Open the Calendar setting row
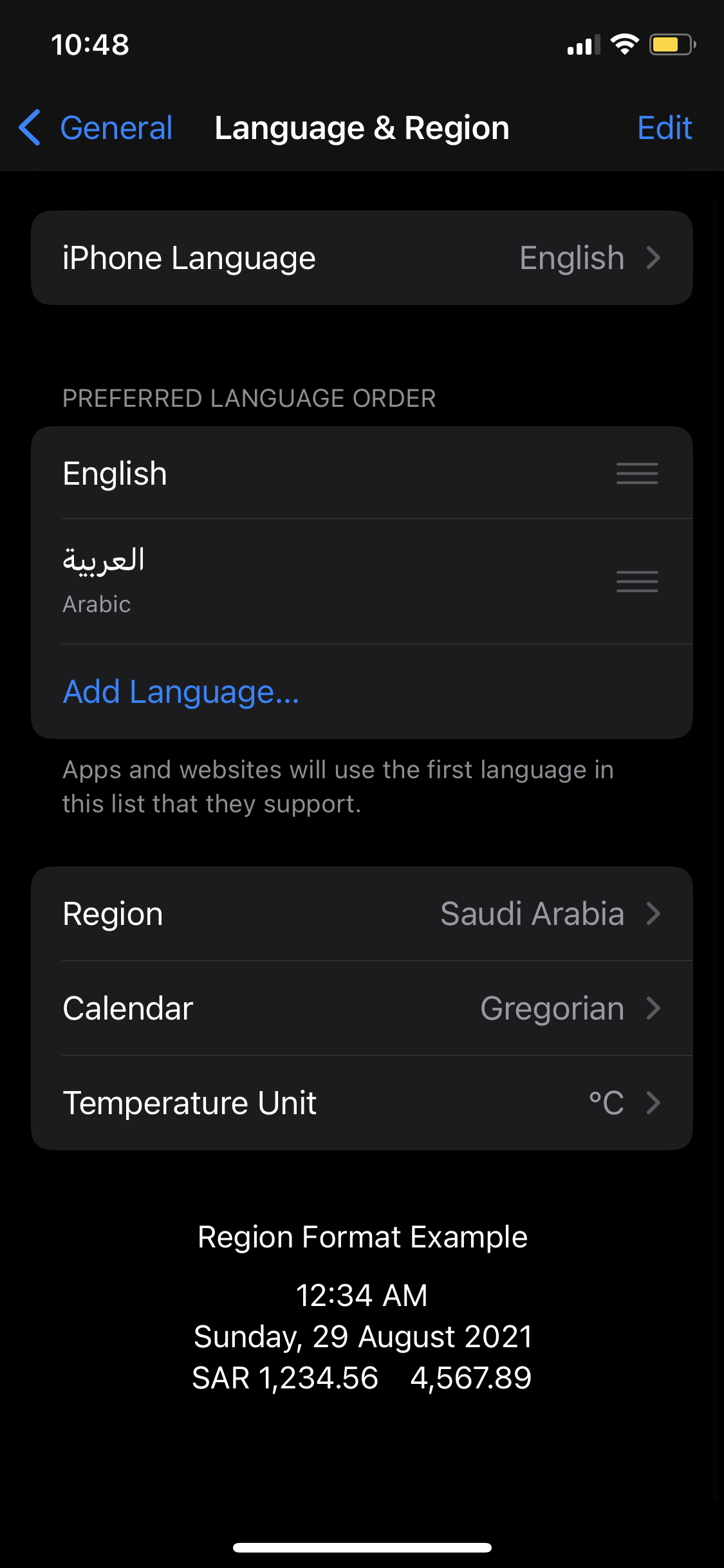The width and height of the screenshot is (724, 1568). (x=362, y=1008)
